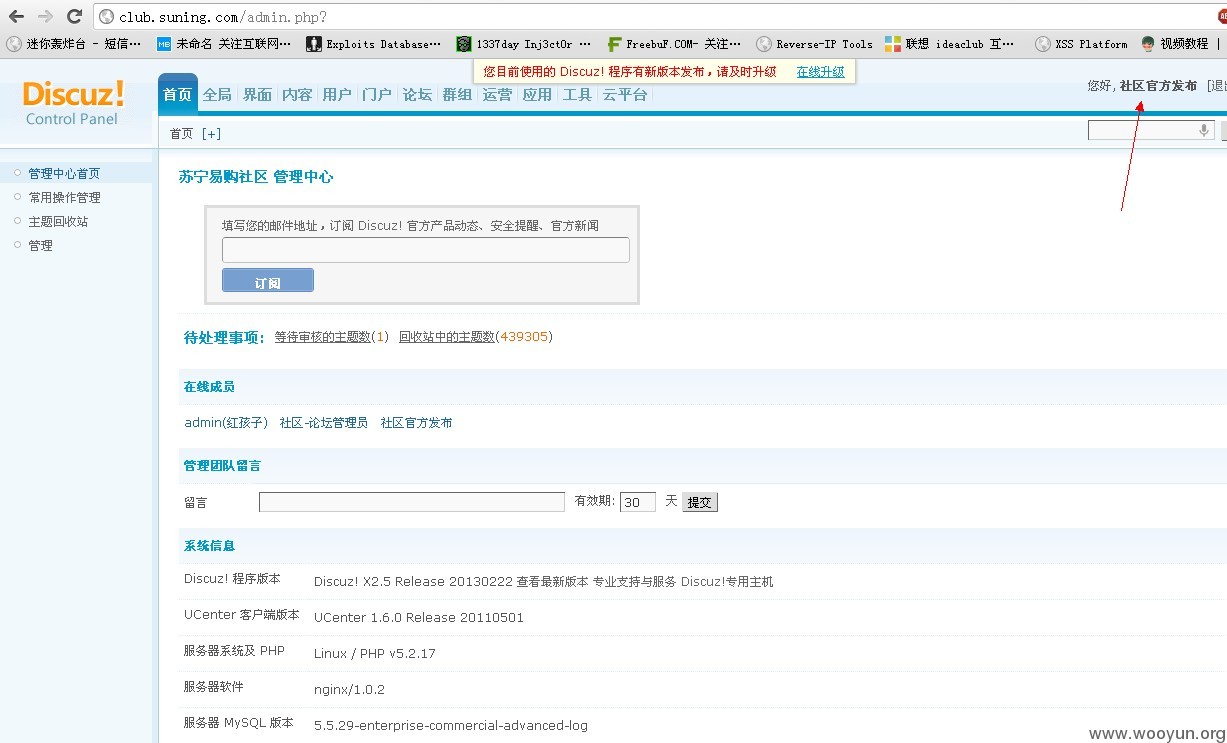Click the [+] next to 首页 breadcrumb
Viewport: 1227px width, 743px height.
[211, 134]
